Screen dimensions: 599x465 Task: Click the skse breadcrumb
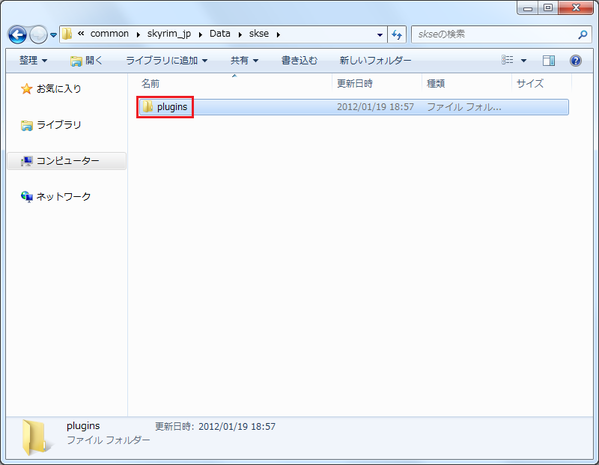click(x=259, y=34)
